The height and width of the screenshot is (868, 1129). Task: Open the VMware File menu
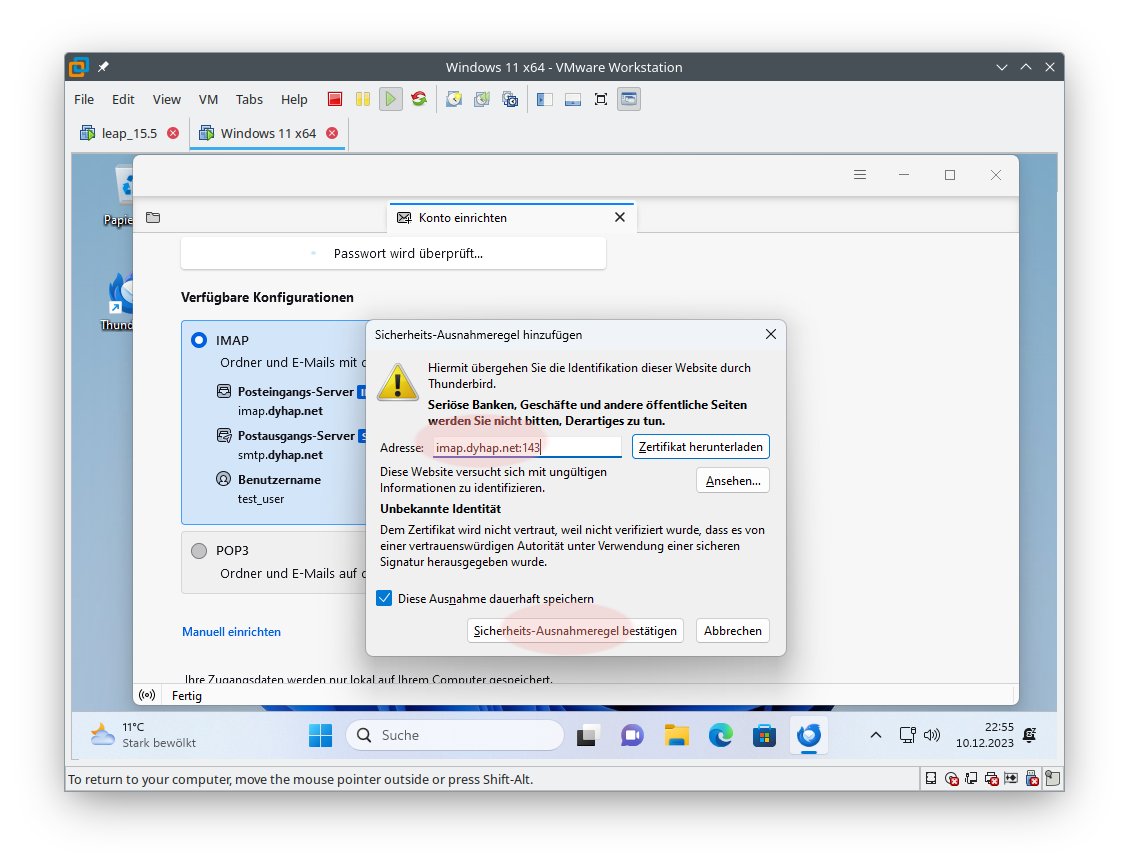click(x=84, y=99)
